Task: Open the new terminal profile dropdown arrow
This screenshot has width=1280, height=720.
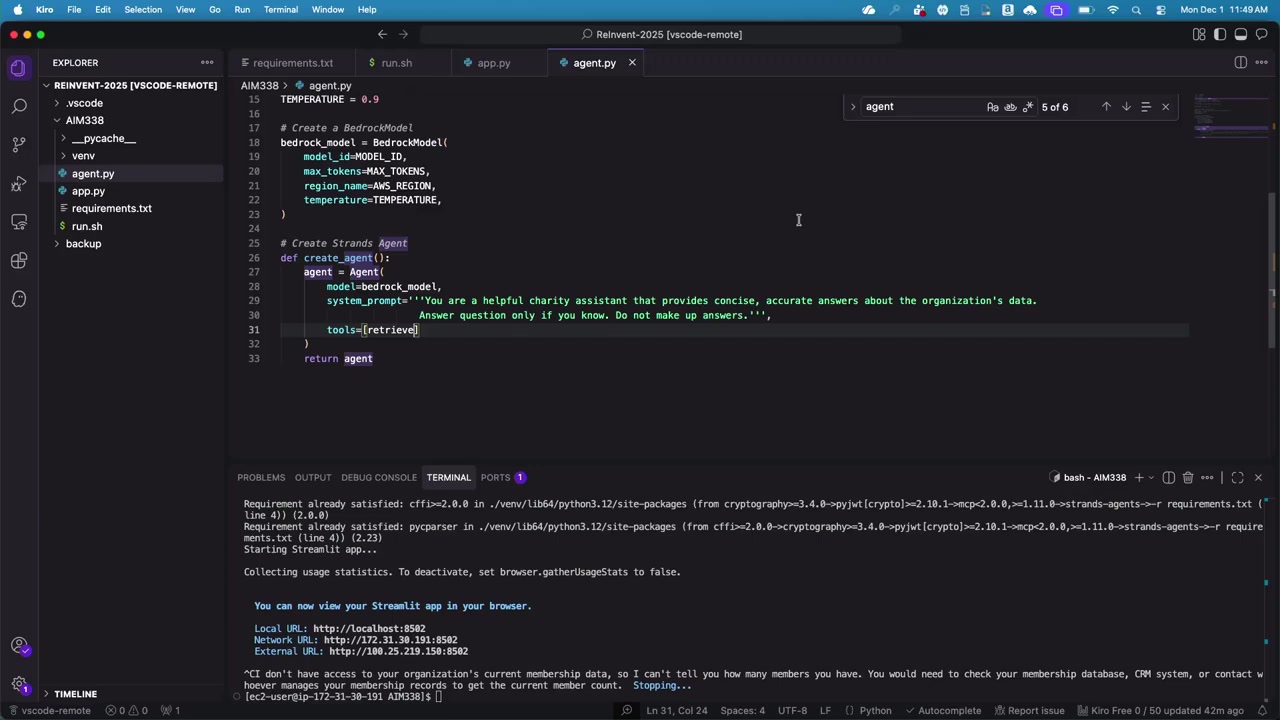Action: (1151, 478)
